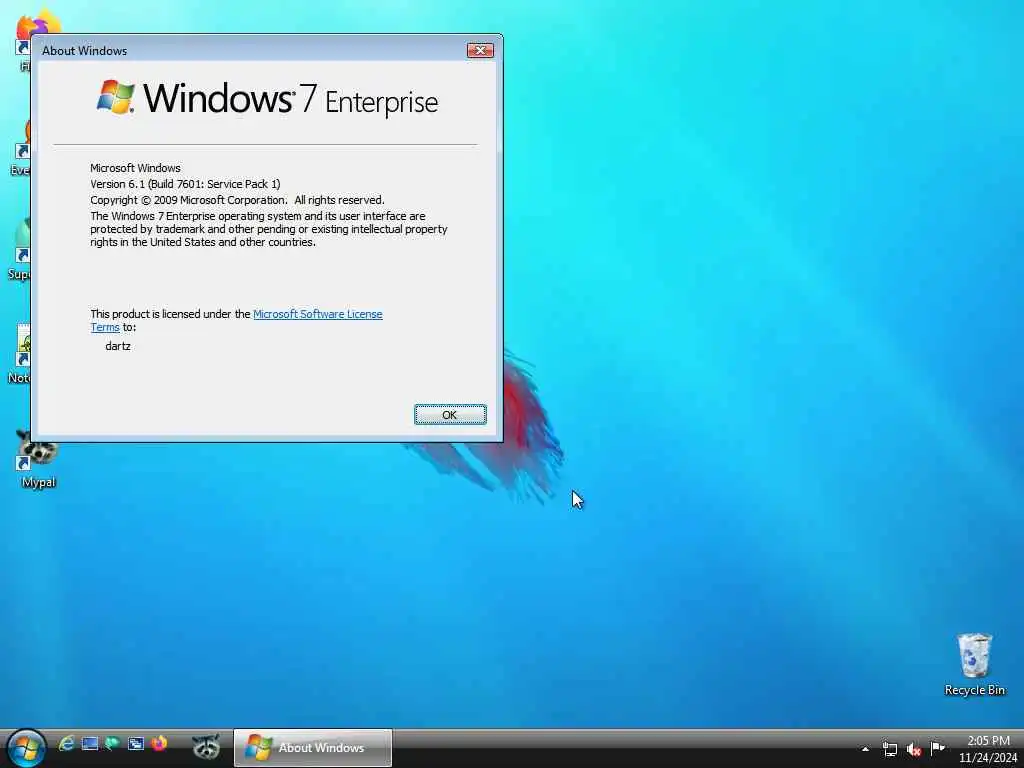Select the Recycle Bin desktop icon
Screen dimensions: 1024x768
click(974, 664)
